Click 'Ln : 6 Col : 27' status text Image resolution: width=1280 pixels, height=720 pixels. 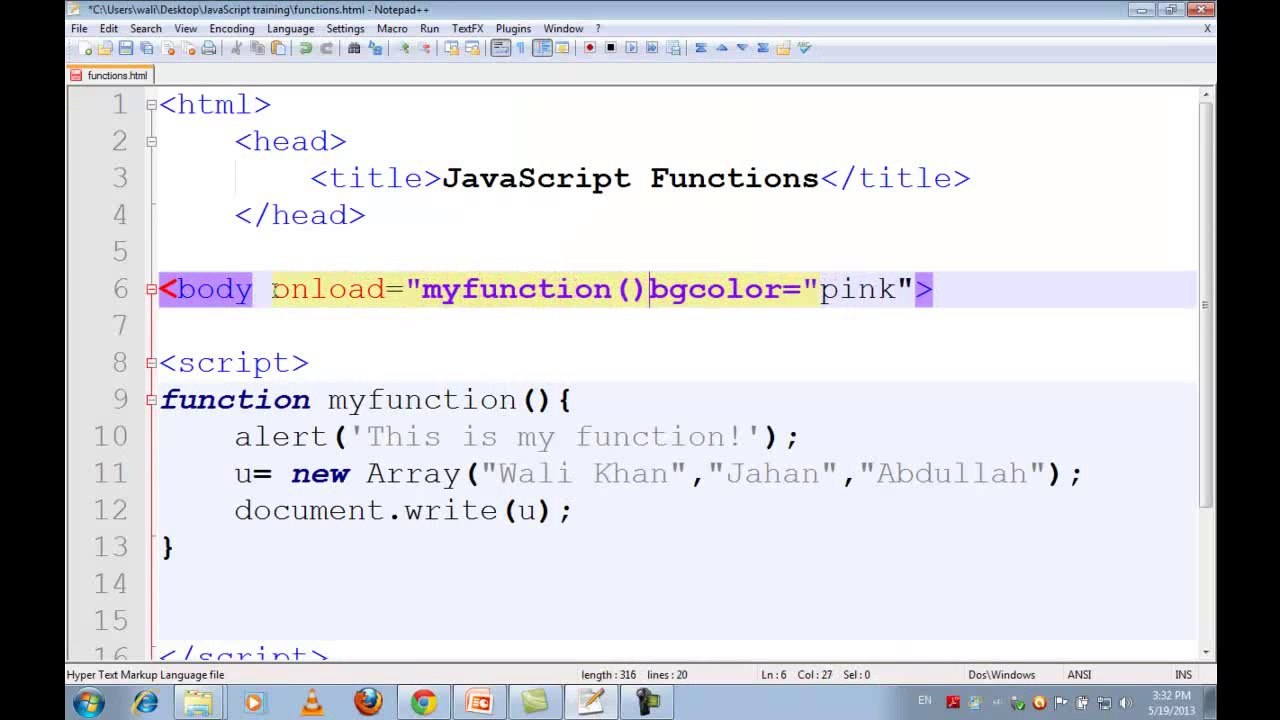point(798,675)
